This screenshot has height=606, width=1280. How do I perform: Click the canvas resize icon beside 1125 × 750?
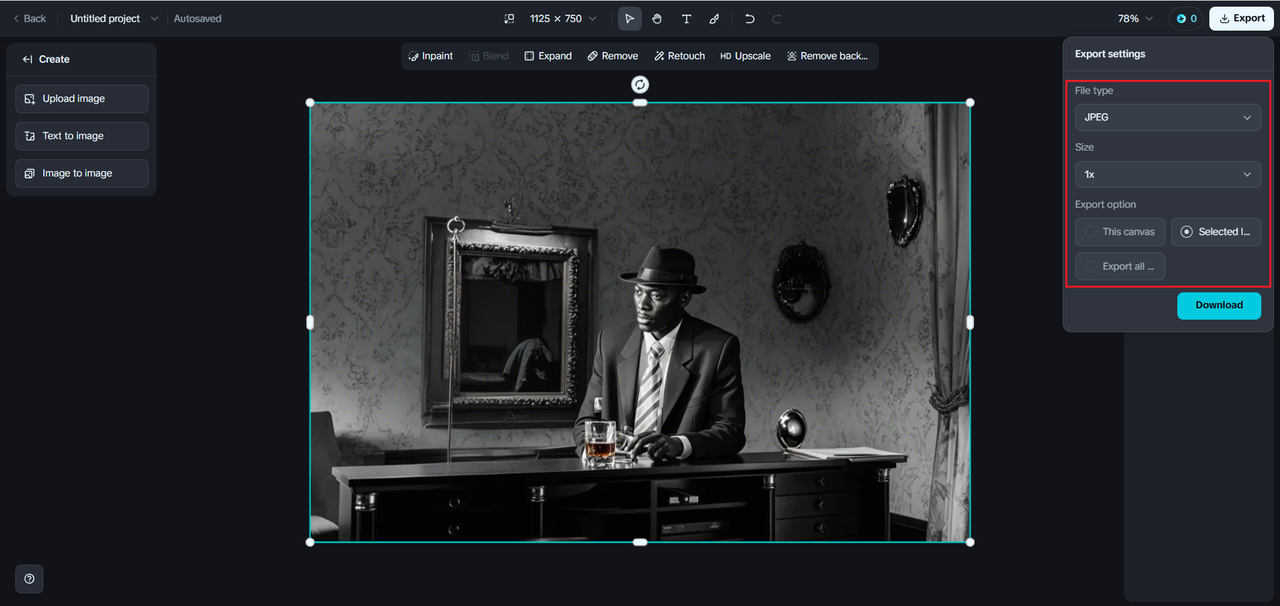coord(509,18)
